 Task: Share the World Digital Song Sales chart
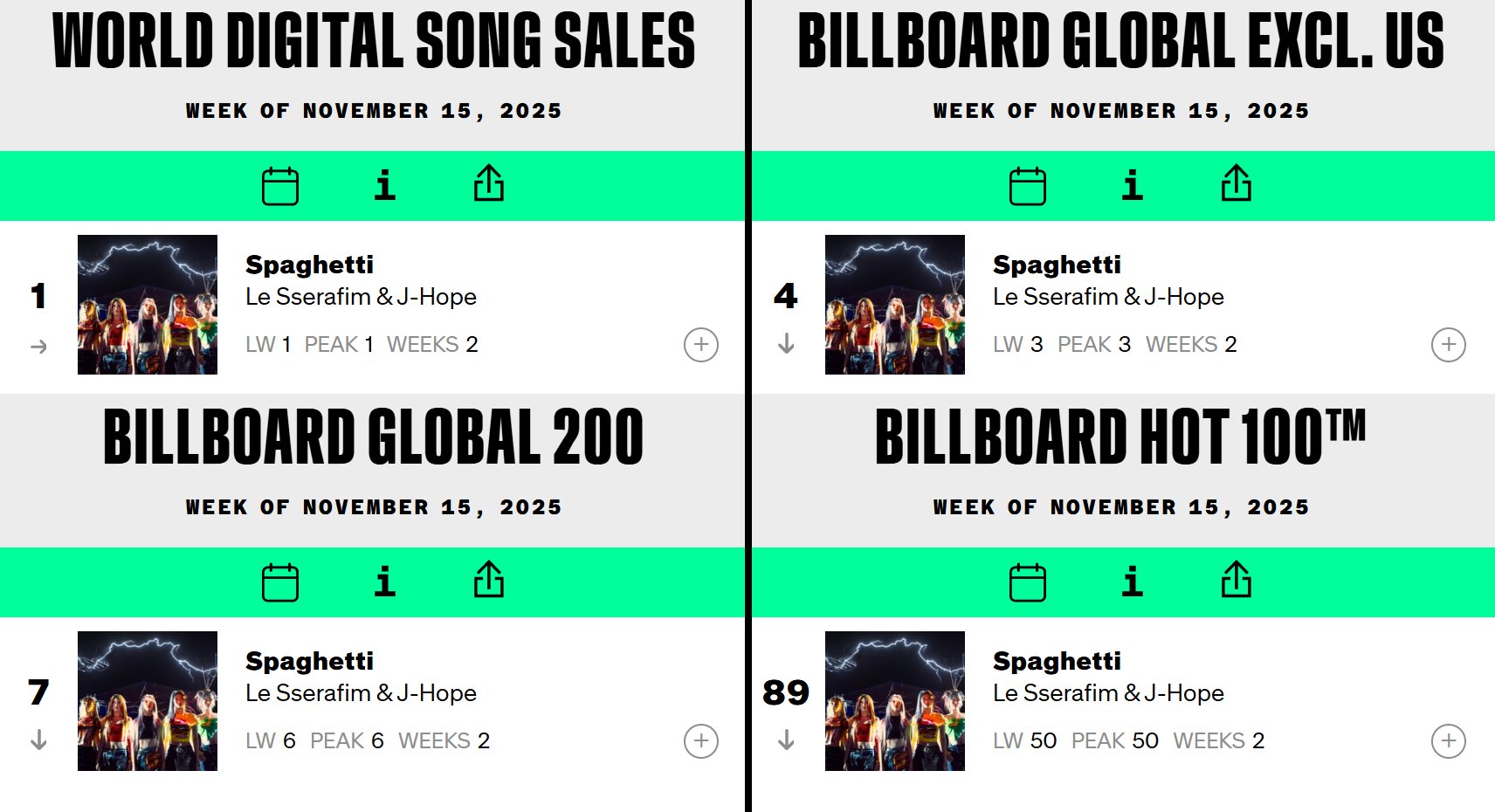coord(489,183)
